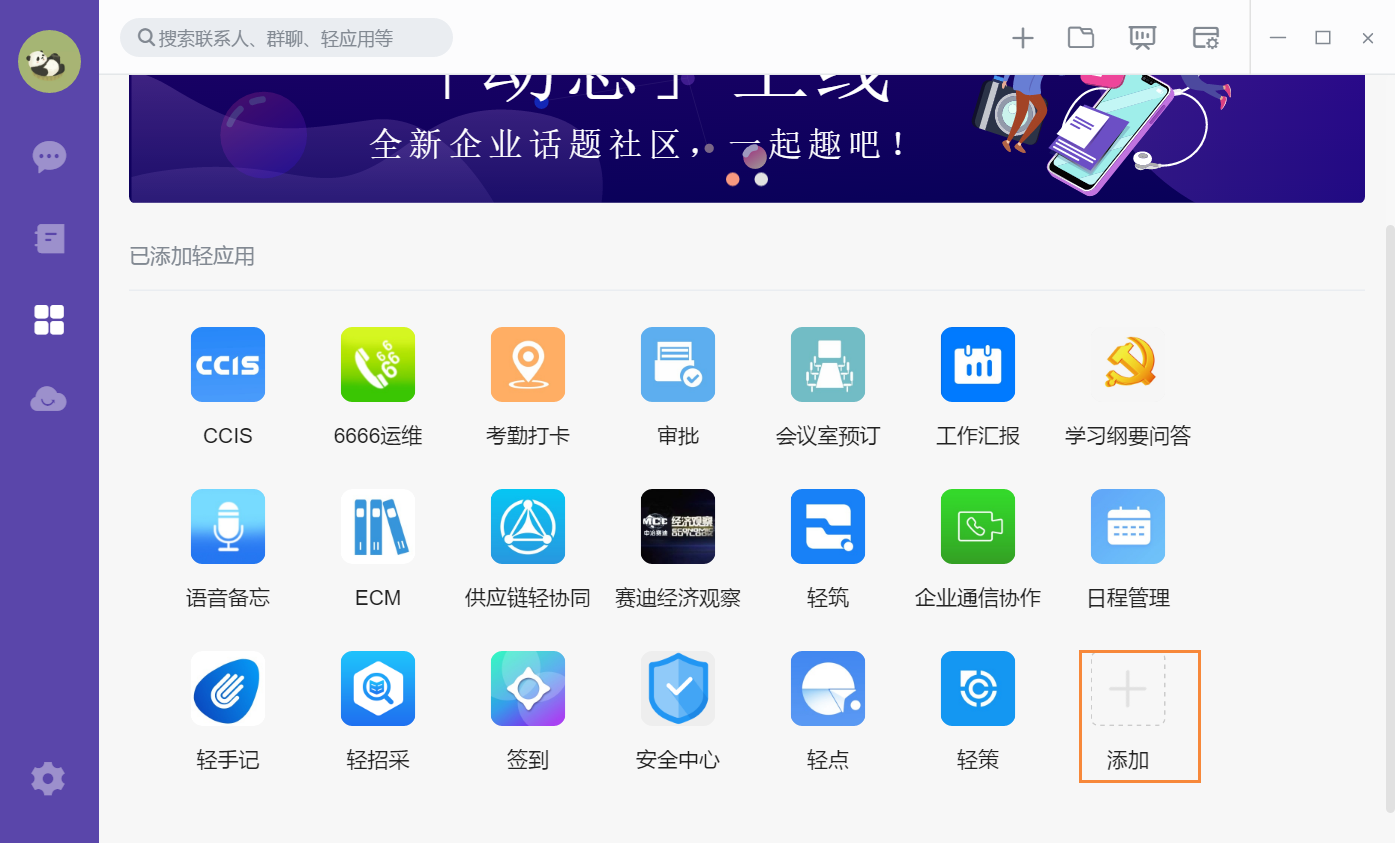Screen dimensions: 1395x844
Task: Open the 工作汇报 app
Action: 978,365
